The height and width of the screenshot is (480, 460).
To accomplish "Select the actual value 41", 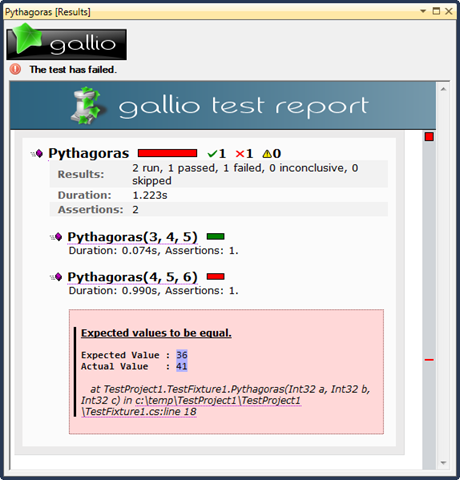I will coord(182,366).
